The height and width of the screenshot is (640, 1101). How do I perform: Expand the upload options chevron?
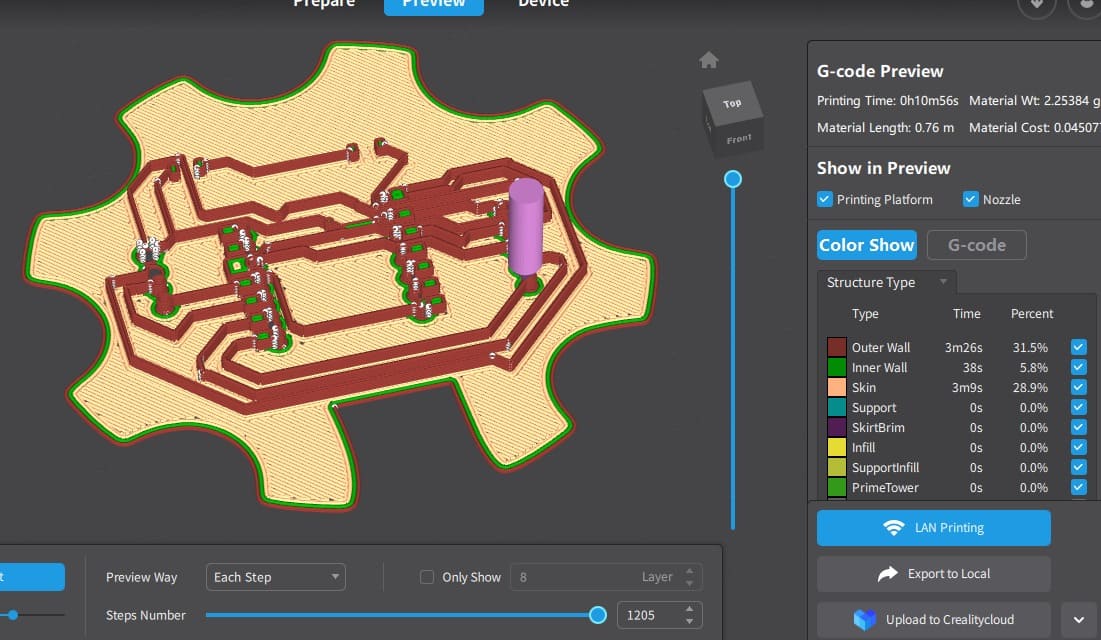(1079, 620)
